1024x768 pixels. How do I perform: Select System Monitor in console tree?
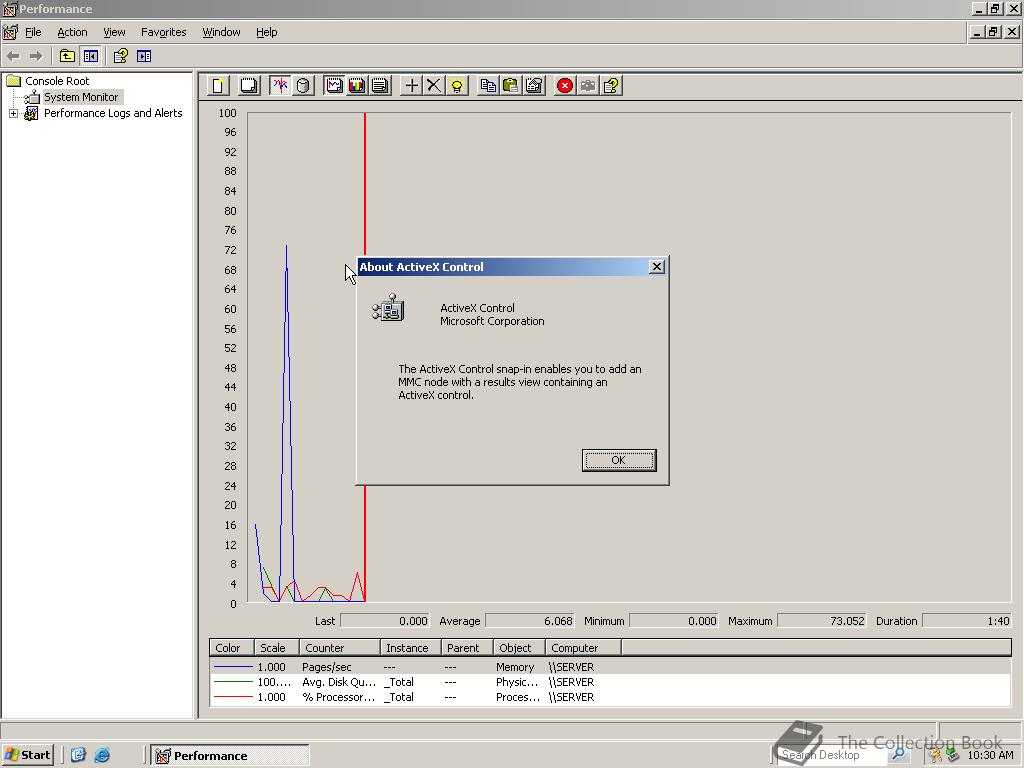[x=81, y=97]
